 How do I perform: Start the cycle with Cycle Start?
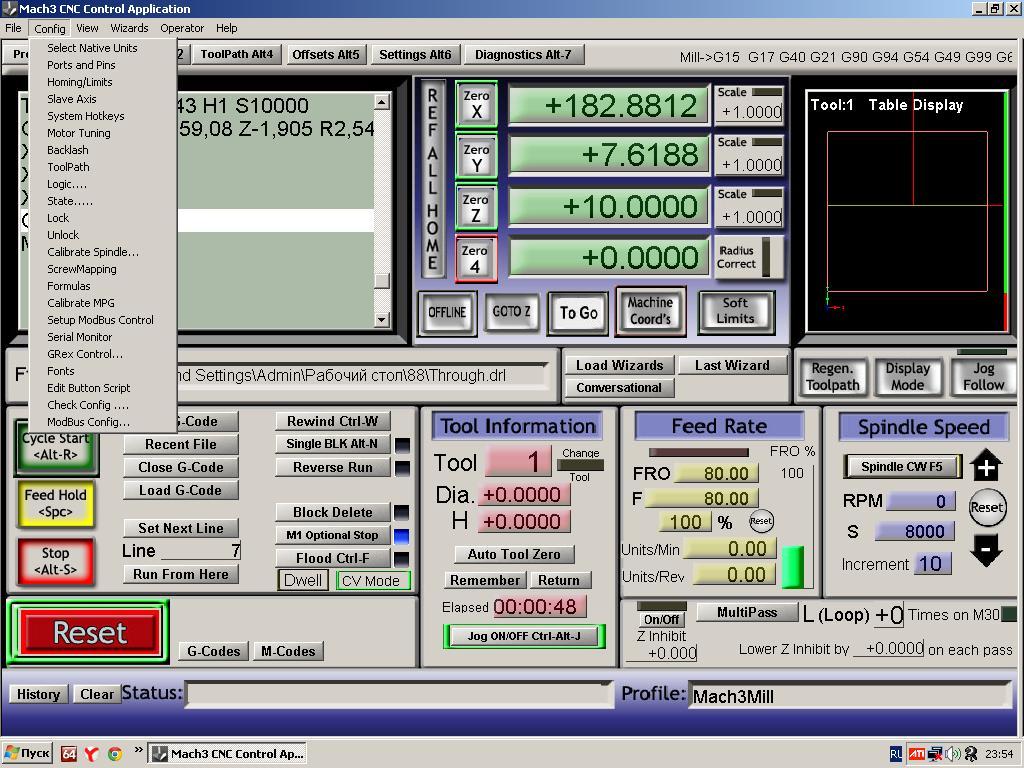[x=56, y=446]
